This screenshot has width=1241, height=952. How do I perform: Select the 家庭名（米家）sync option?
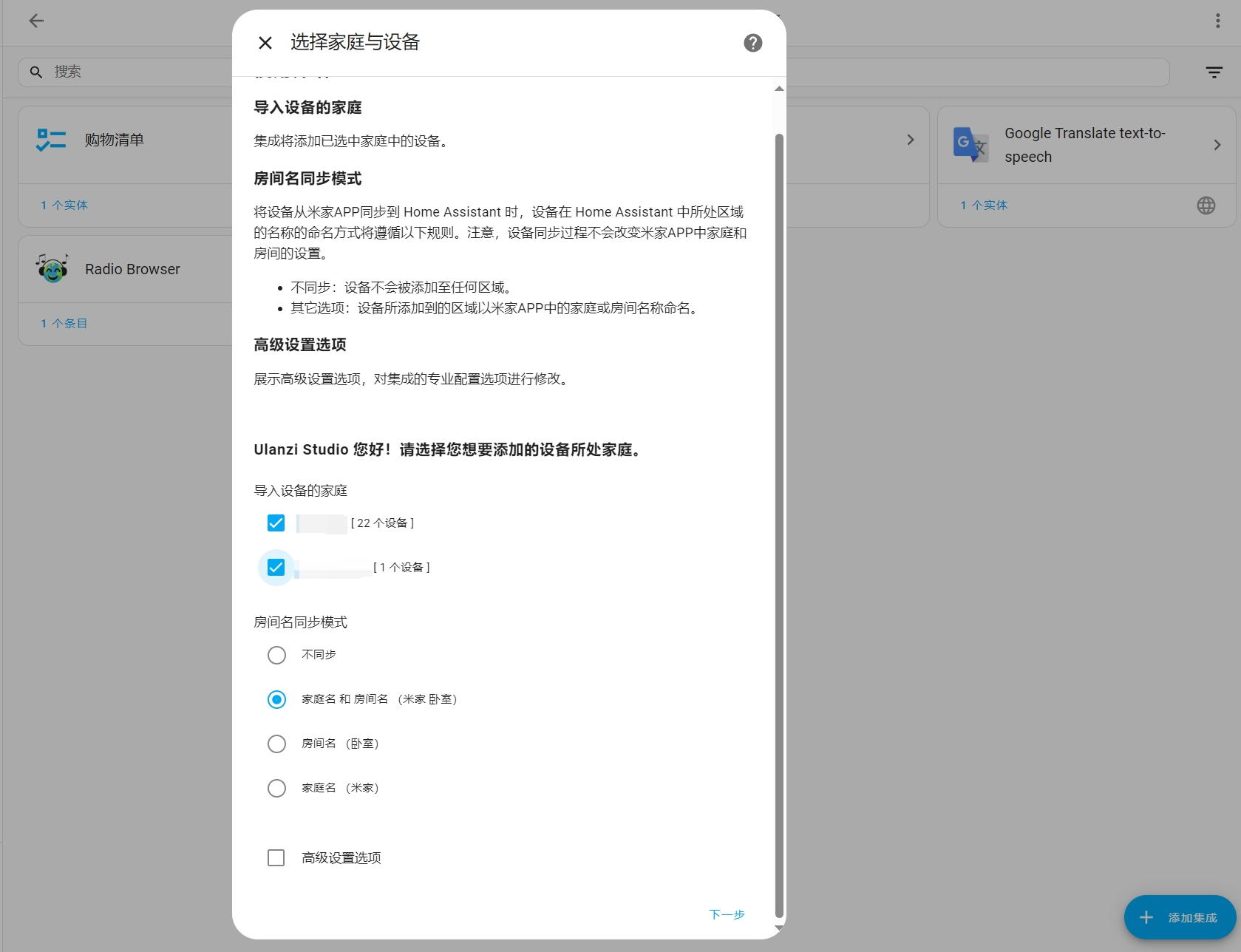276,788
